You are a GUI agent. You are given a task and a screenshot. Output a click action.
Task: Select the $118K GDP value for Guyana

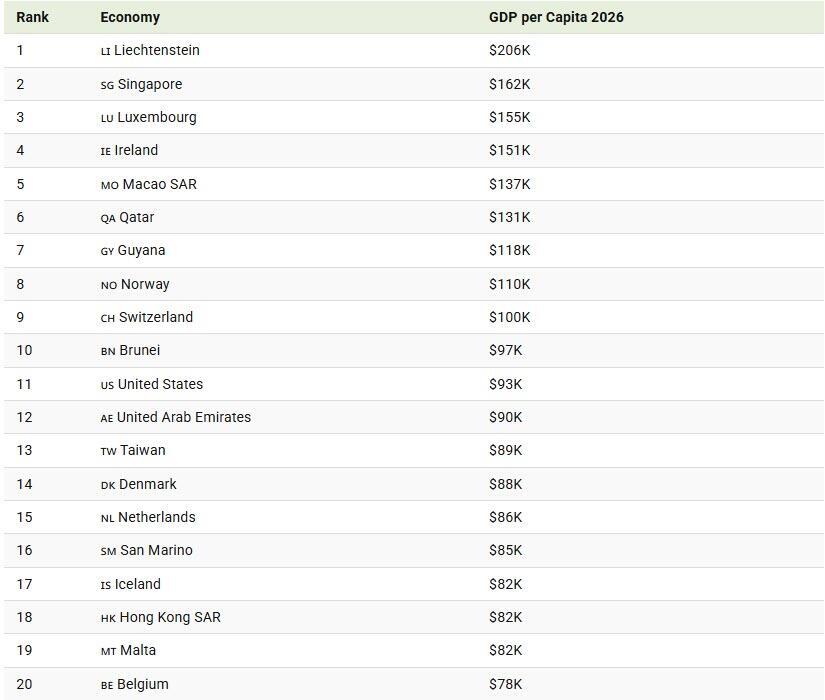coord(509,250)
